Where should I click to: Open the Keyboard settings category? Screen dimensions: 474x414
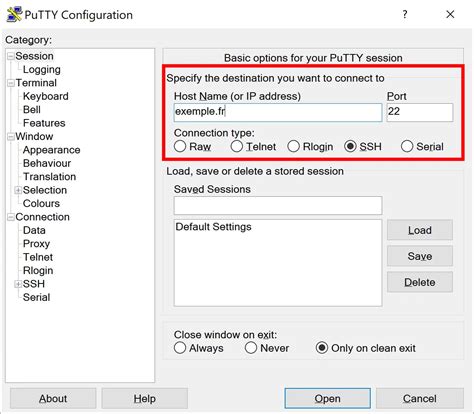pos(46,96)
